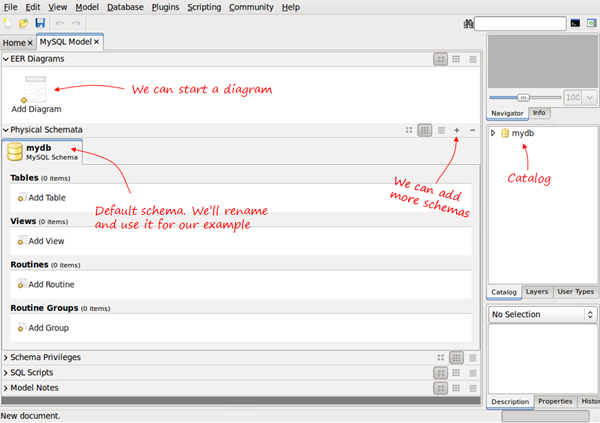Add a new schema with plus icon

[x=457, y=130]
